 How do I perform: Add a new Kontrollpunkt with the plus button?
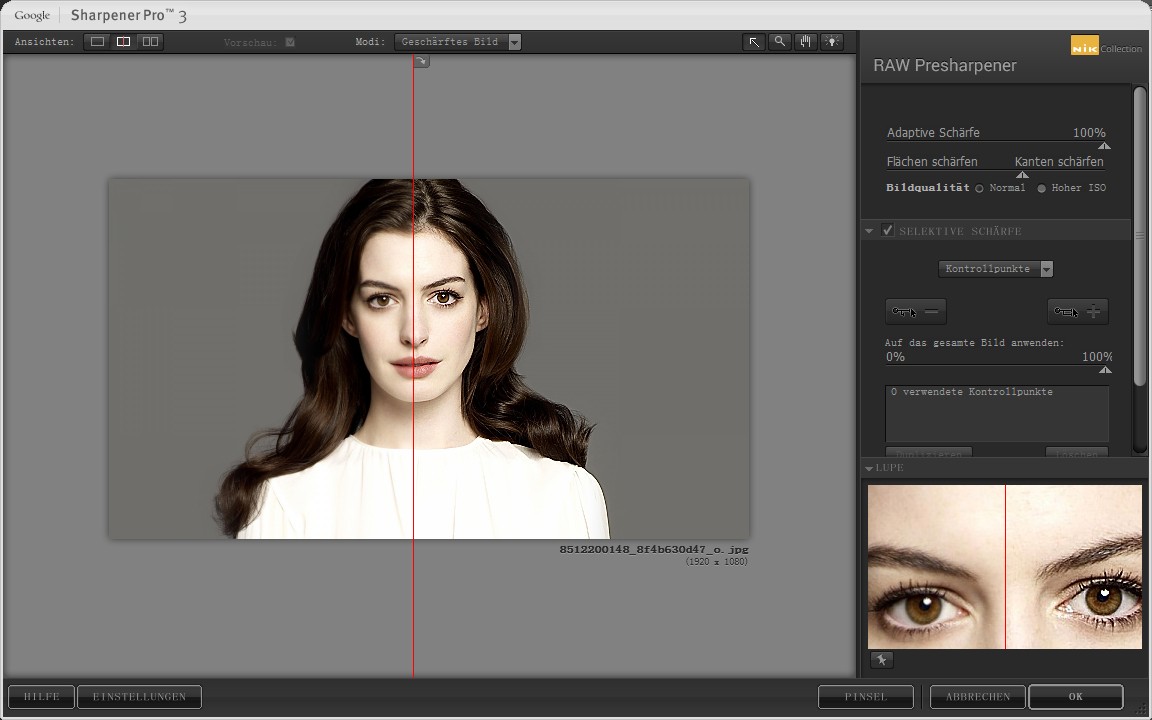coord(1077,311)
